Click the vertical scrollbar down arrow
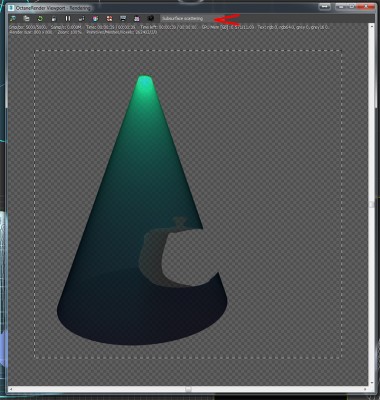The image size is (380, 400). [x=372, y=383]
